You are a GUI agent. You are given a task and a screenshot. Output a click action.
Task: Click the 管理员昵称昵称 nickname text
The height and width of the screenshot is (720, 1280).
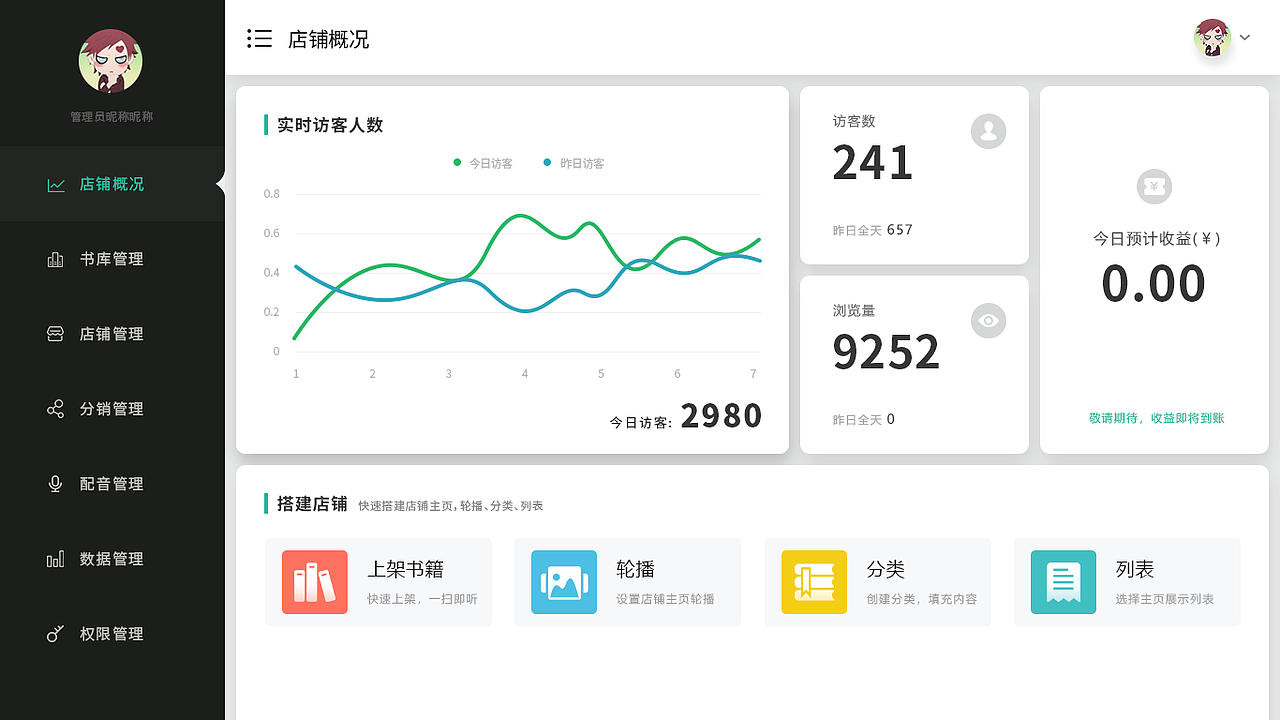pyautogui.click(x=111, y=117)
